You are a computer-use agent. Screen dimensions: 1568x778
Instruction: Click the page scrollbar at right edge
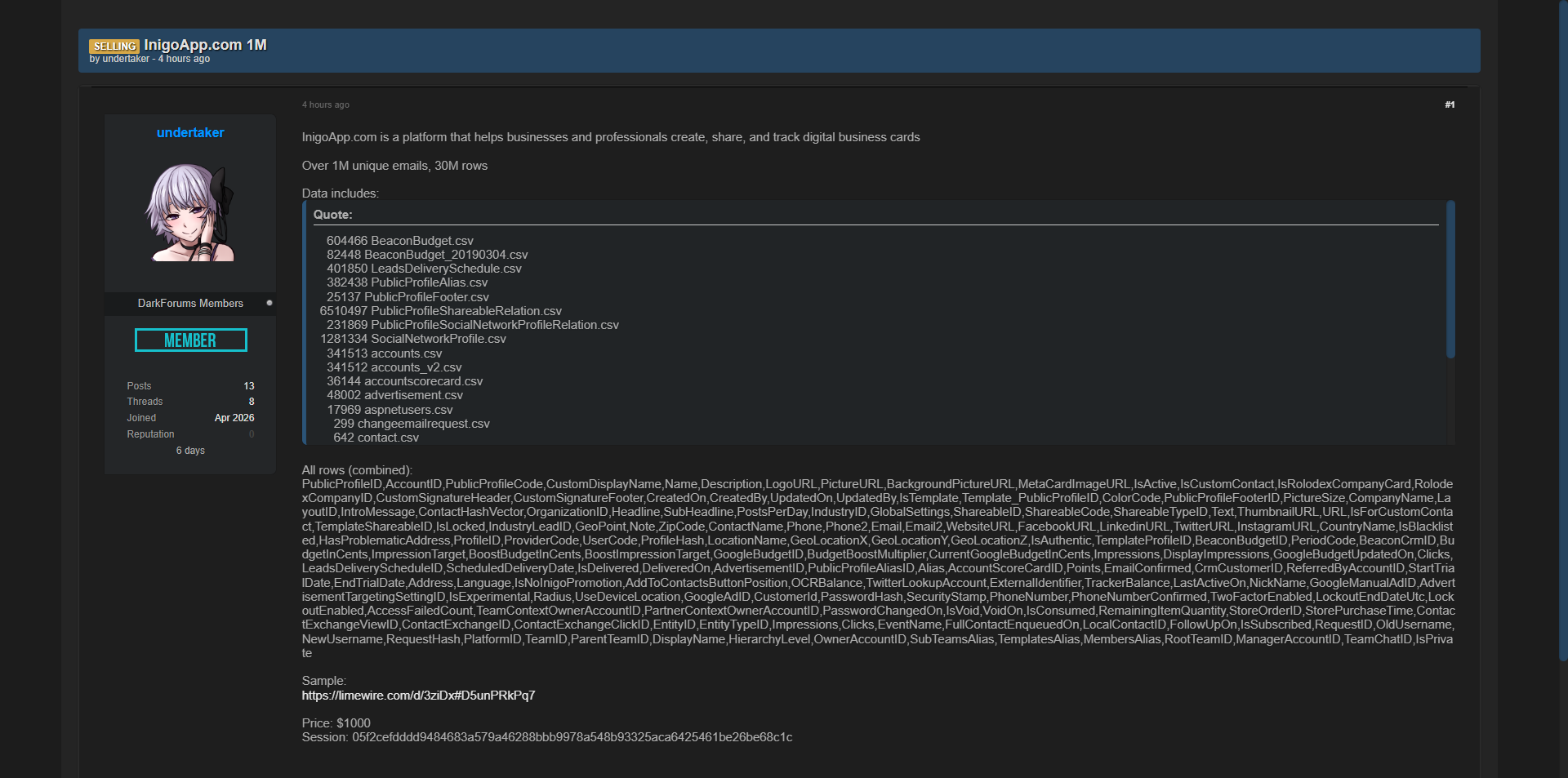pyautogui.click(x=1562, y=327)
